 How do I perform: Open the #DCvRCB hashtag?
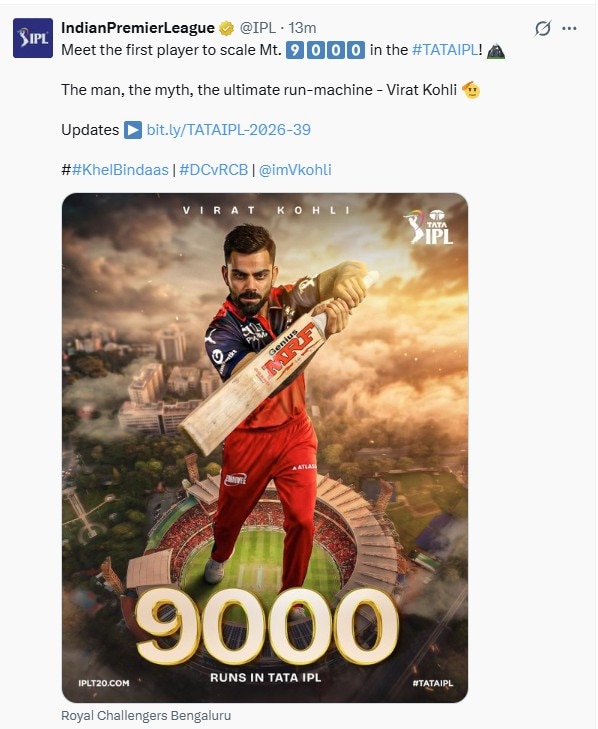pyautogui.click(x=213, y=170)
